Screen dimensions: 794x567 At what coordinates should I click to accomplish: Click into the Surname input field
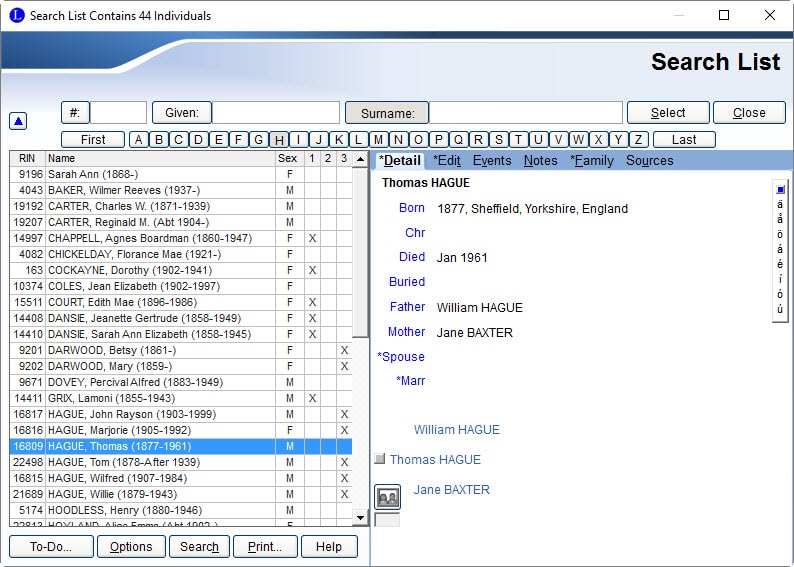tap(526, 112)
